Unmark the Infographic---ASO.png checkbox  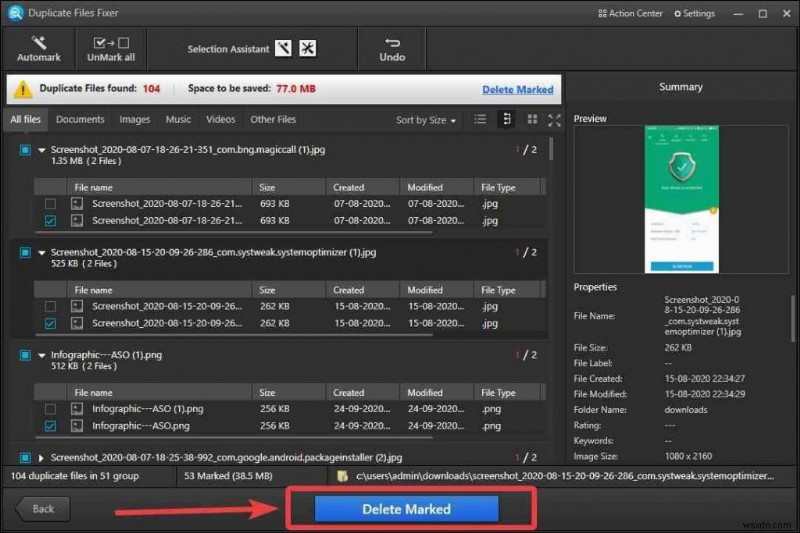click(x=50, y=425)
